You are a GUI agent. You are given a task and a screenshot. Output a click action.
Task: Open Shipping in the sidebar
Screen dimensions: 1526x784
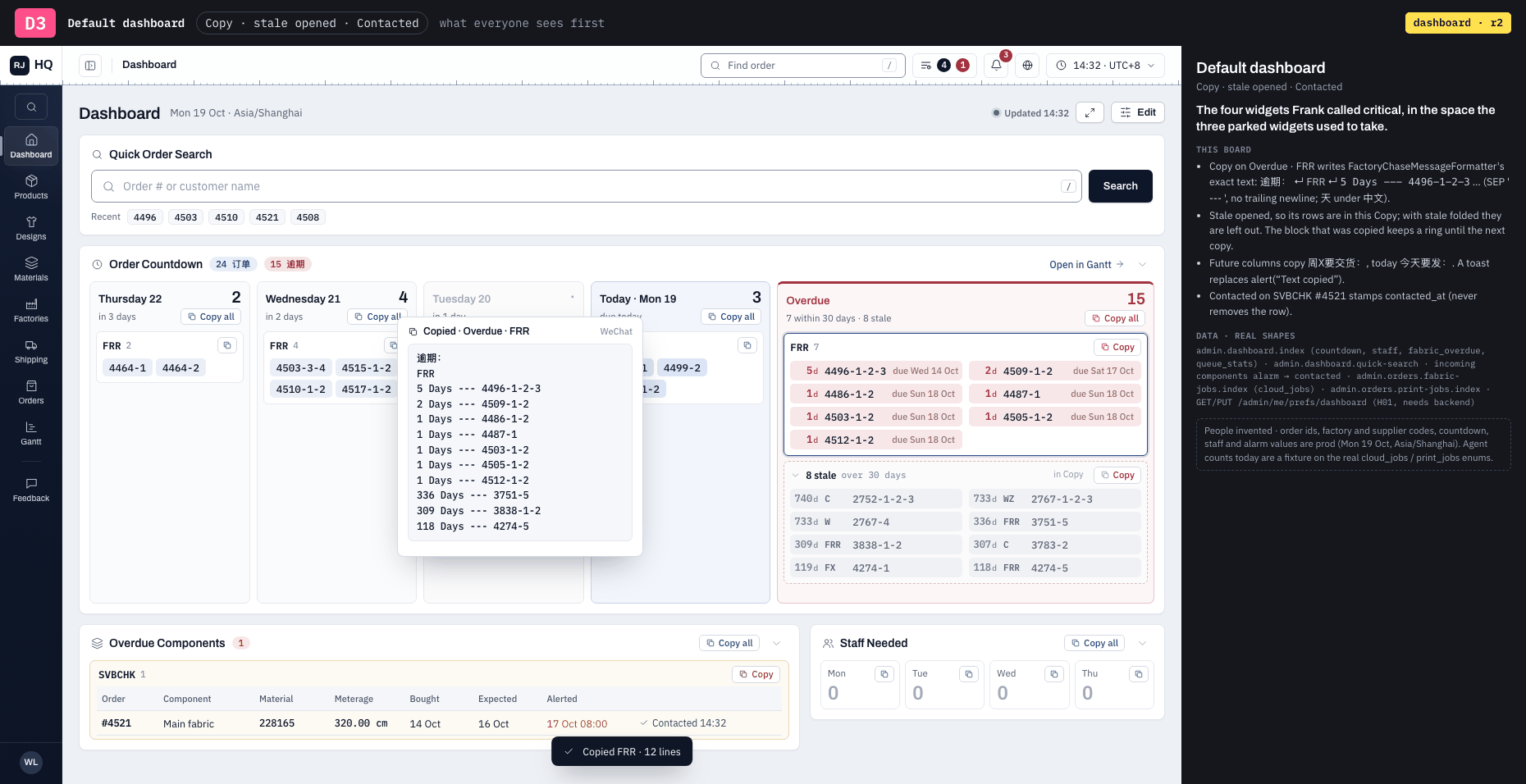click(31, 351)
